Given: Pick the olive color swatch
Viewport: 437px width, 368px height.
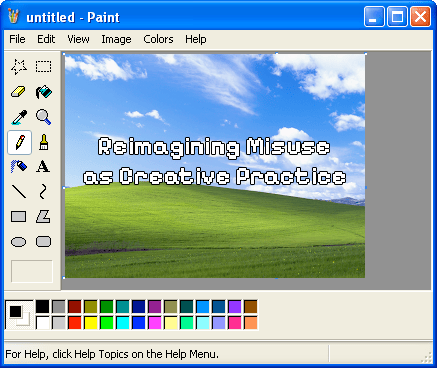Looking at the screenshot, I should 91,307.
